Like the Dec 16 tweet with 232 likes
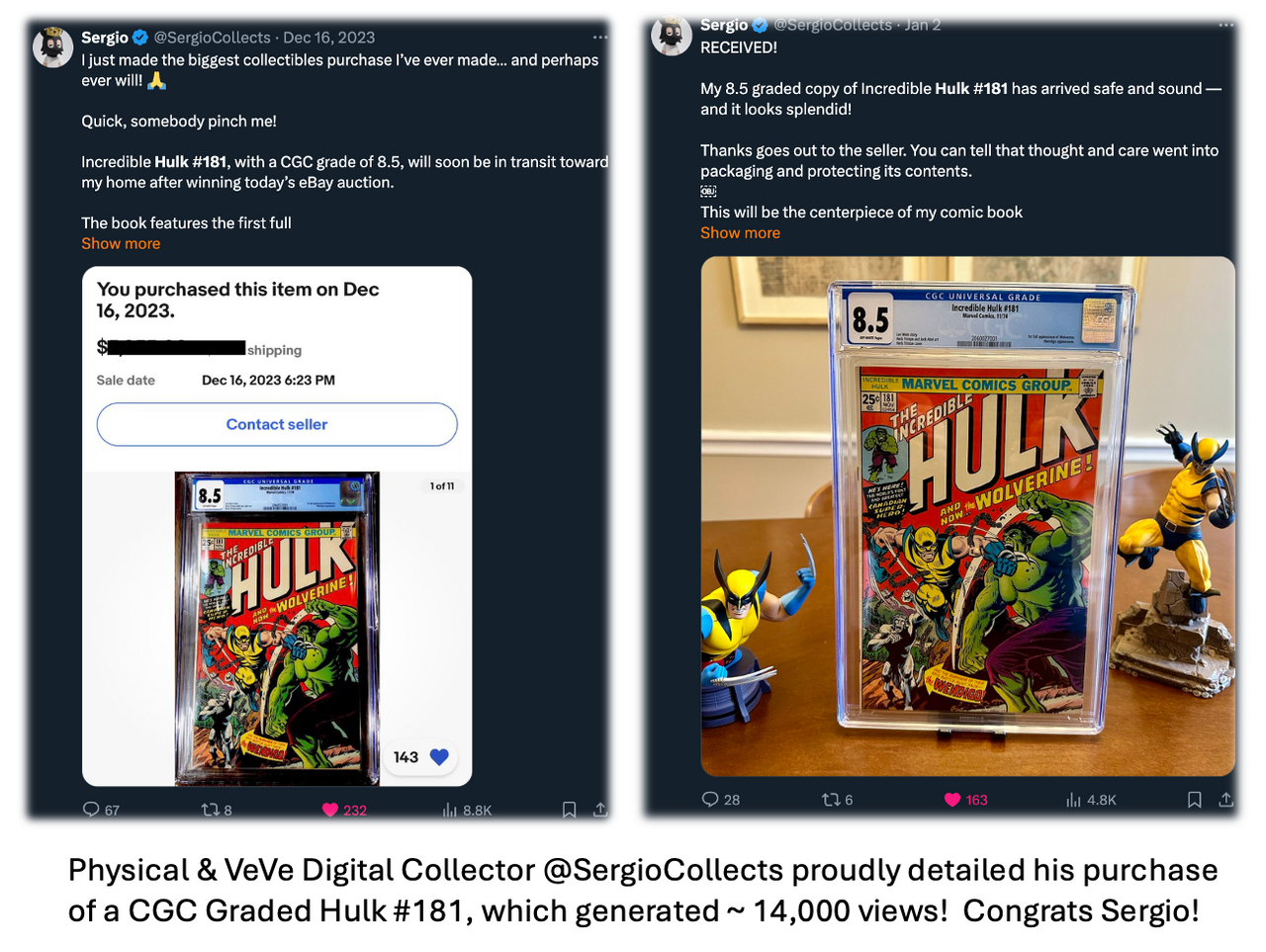The image size is (1266, 952). (344, 810)
